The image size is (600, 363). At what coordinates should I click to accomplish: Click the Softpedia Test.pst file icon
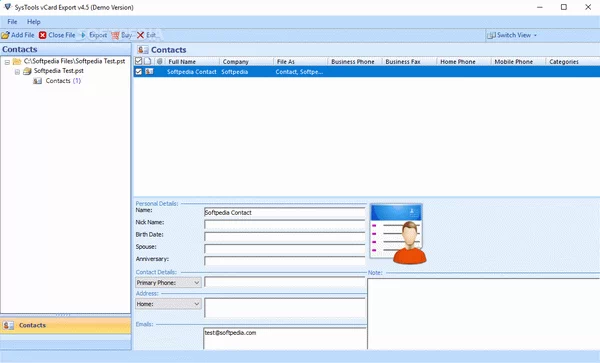pos(27,71)
